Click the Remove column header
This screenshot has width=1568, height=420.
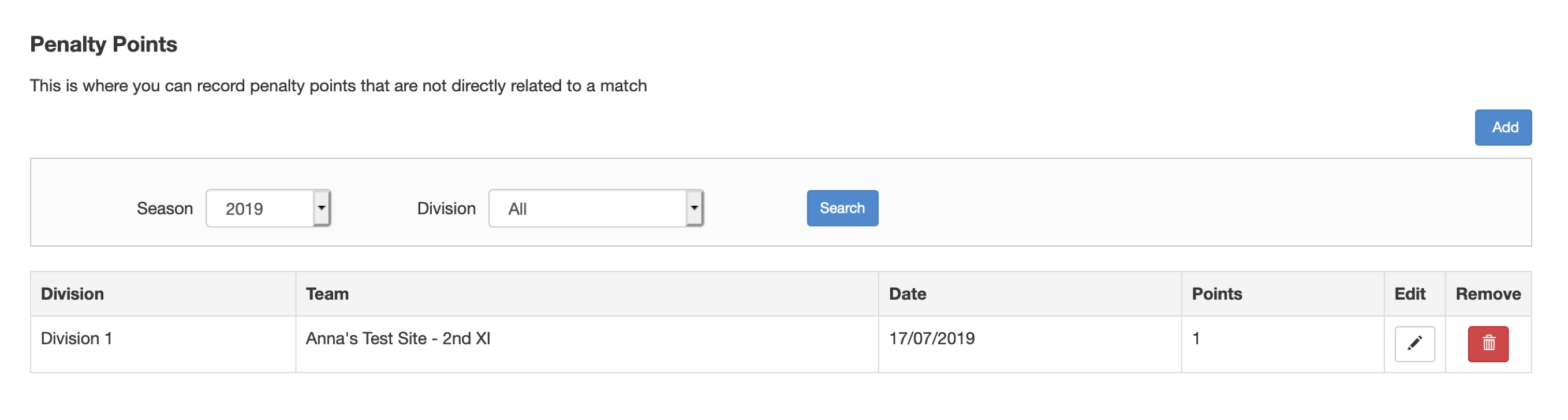(x=1488, y=294)
